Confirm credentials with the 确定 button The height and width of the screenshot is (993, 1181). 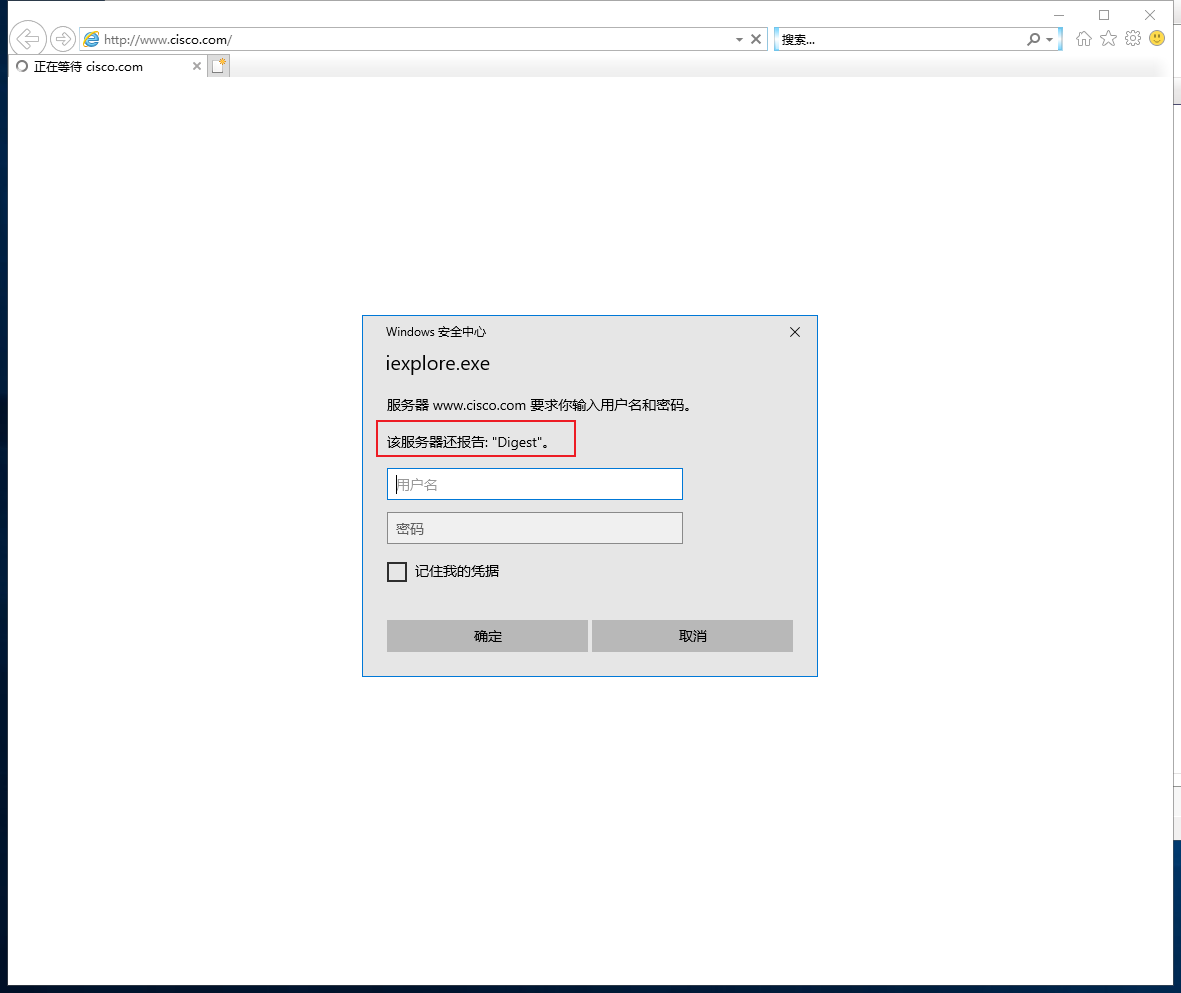[x=487, y=636]
